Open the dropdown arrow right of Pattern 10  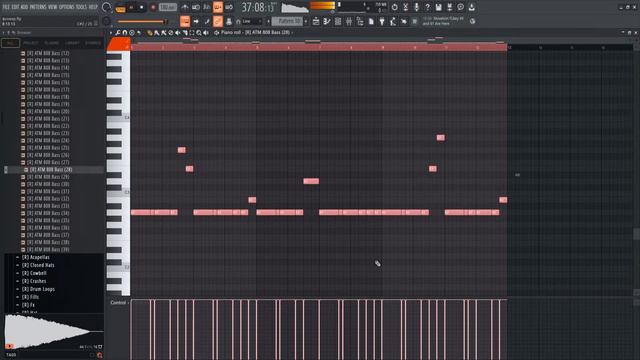tap(306, 21)
